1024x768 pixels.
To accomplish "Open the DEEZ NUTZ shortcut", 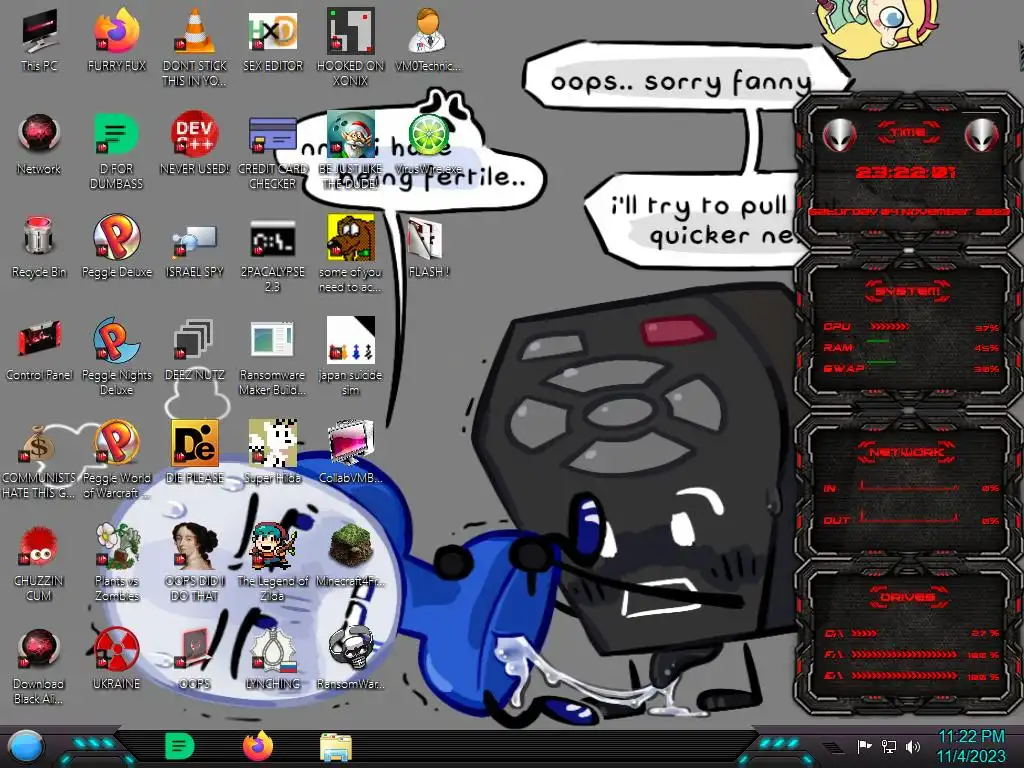I will pyautogui.click(x=195, y=350).
